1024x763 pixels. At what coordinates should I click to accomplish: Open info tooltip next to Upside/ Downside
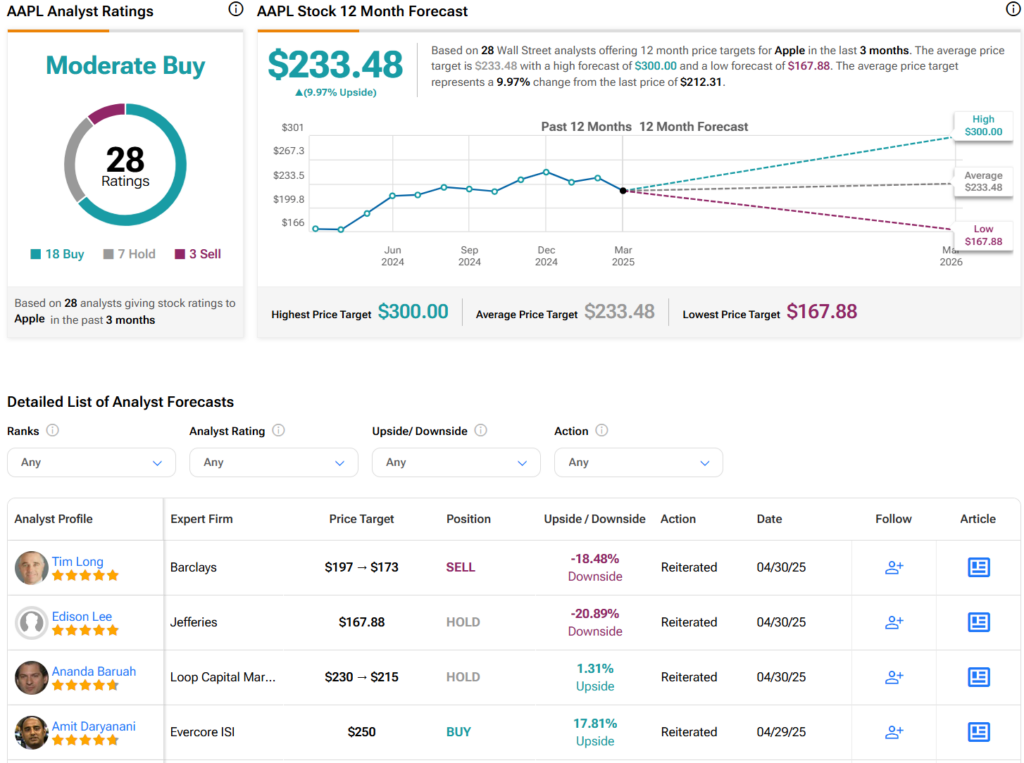click(x=481, y=430)
